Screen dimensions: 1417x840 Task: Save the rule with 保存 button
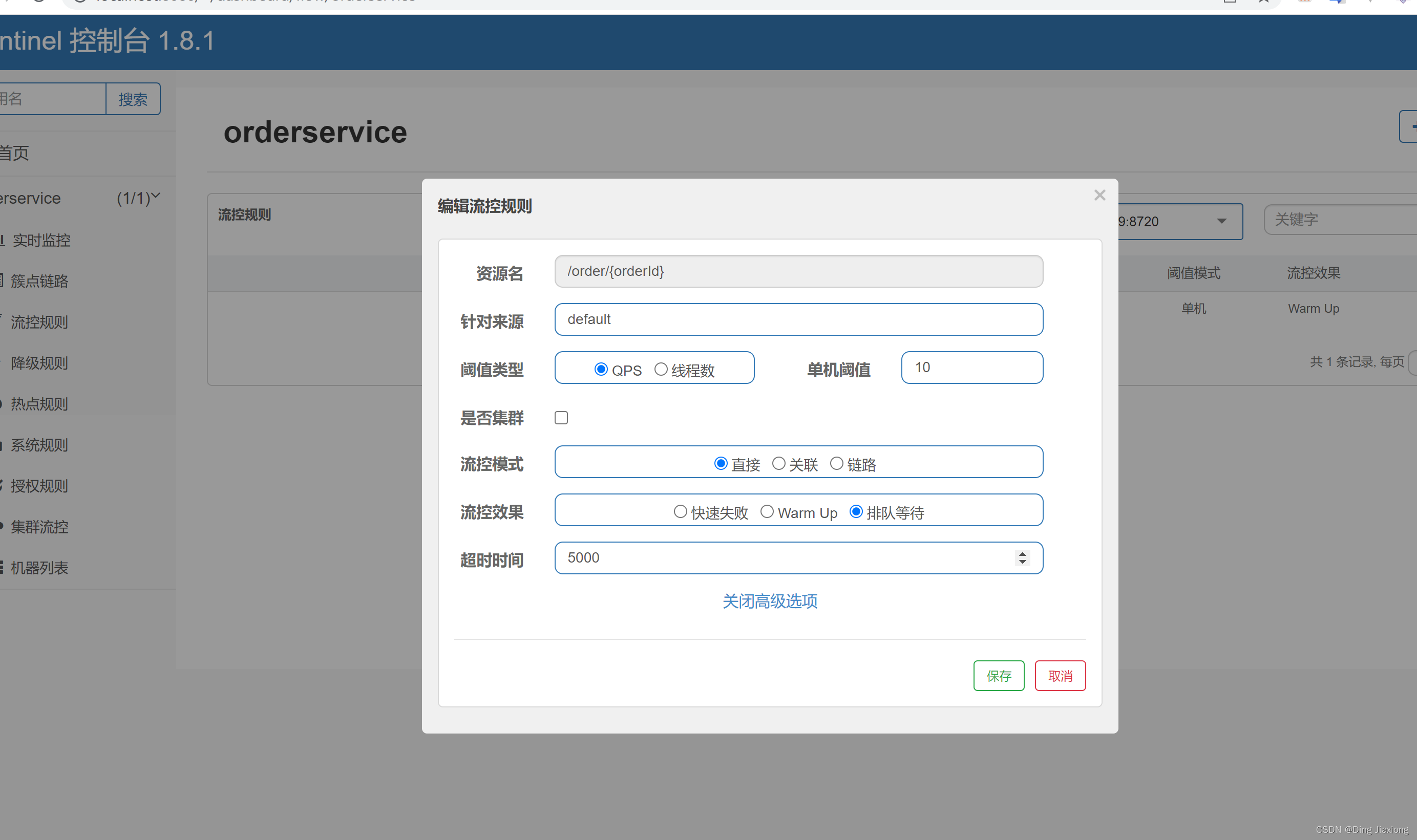pyautogui.click(x=999, y=676)
